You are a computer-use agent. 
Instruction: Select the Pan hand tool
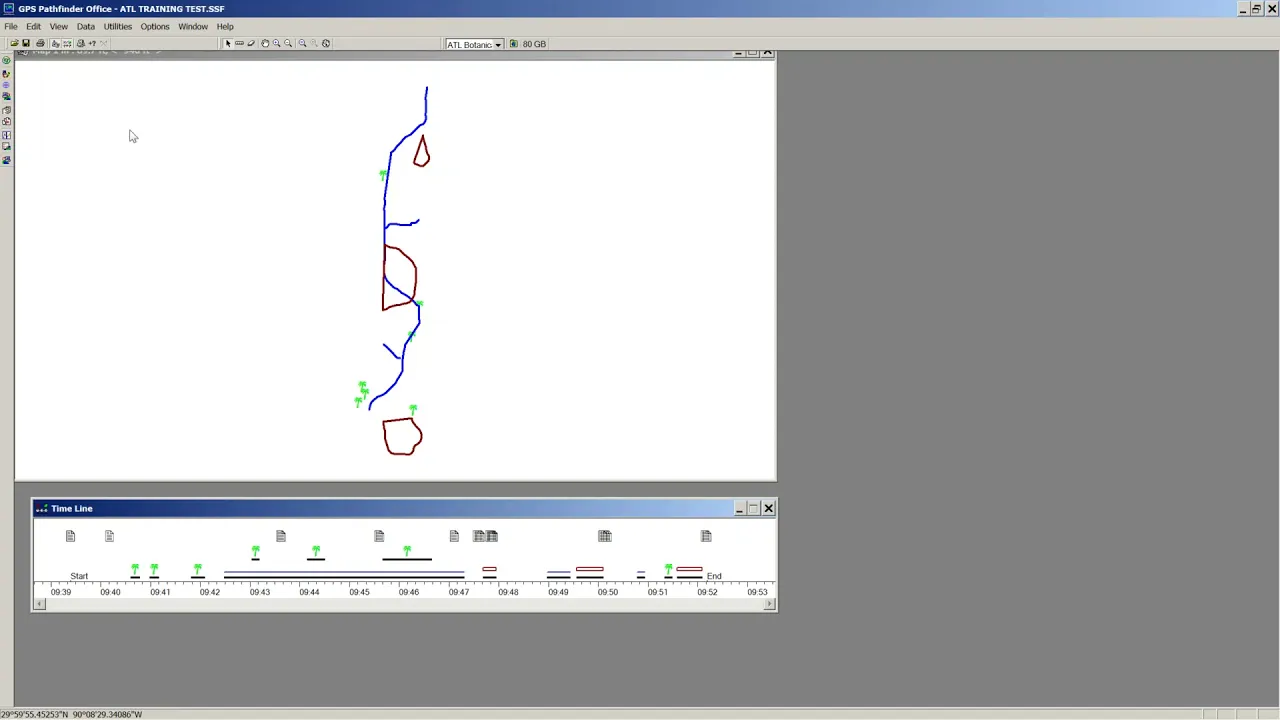pyautogui.click(x=265, y=43)
